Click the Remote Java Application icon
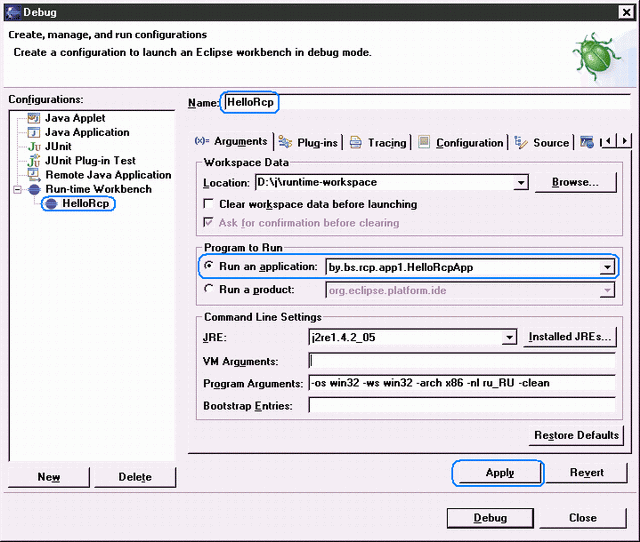Screen dimensions: 640x542 pyautogui.click(x=34, y=175)
